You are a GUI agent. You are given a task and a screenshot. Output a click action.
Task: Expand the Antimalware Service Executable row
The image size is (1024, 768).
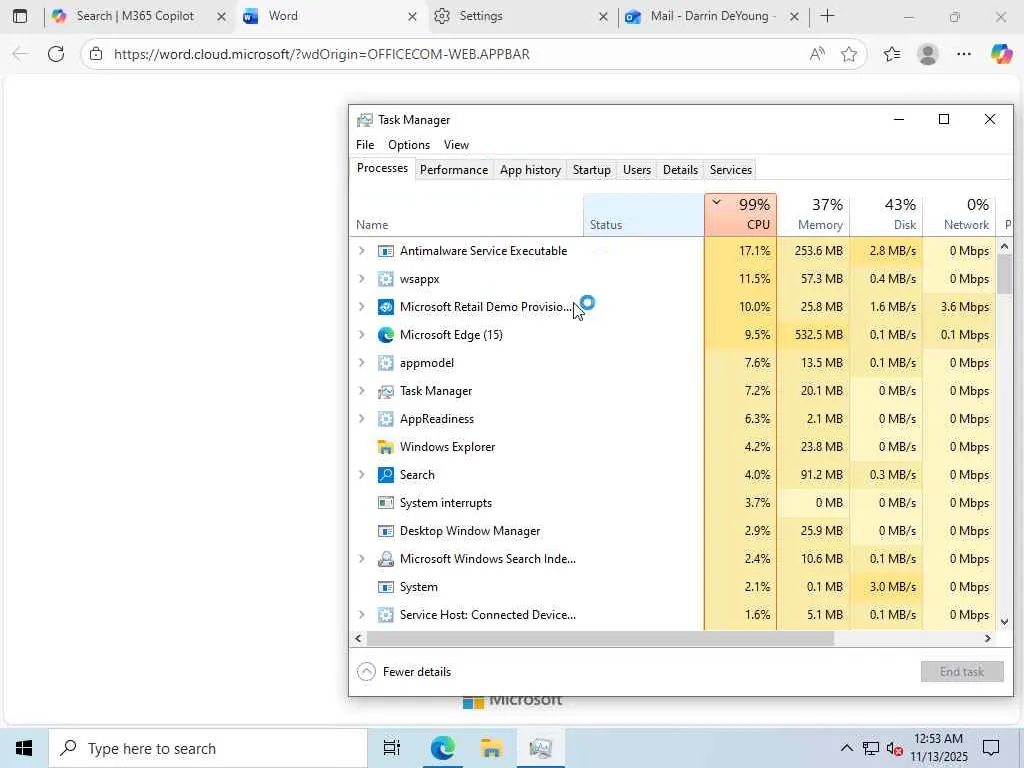pyautogui.click(x=362, y=251)
